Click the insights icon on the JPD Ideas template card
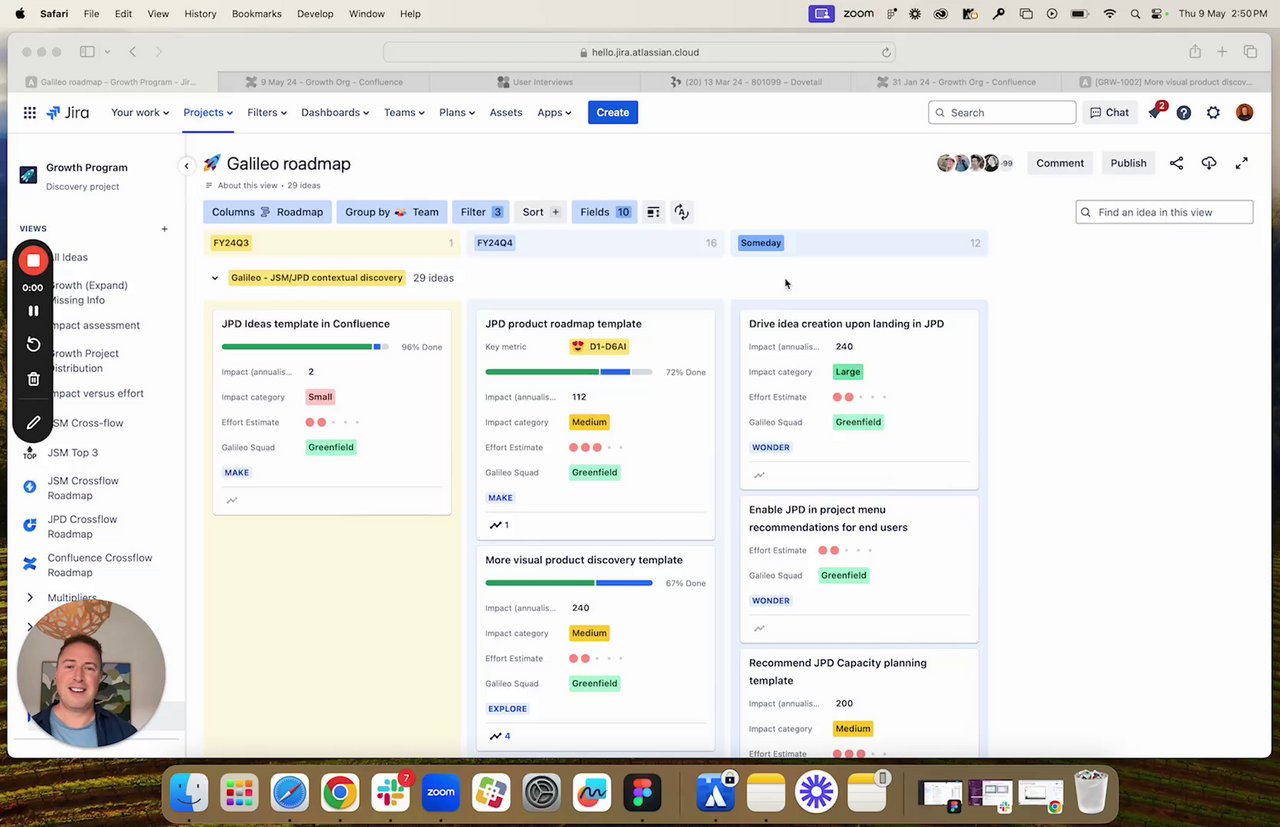Screen dimensions: 1280x827 (232, 500)
